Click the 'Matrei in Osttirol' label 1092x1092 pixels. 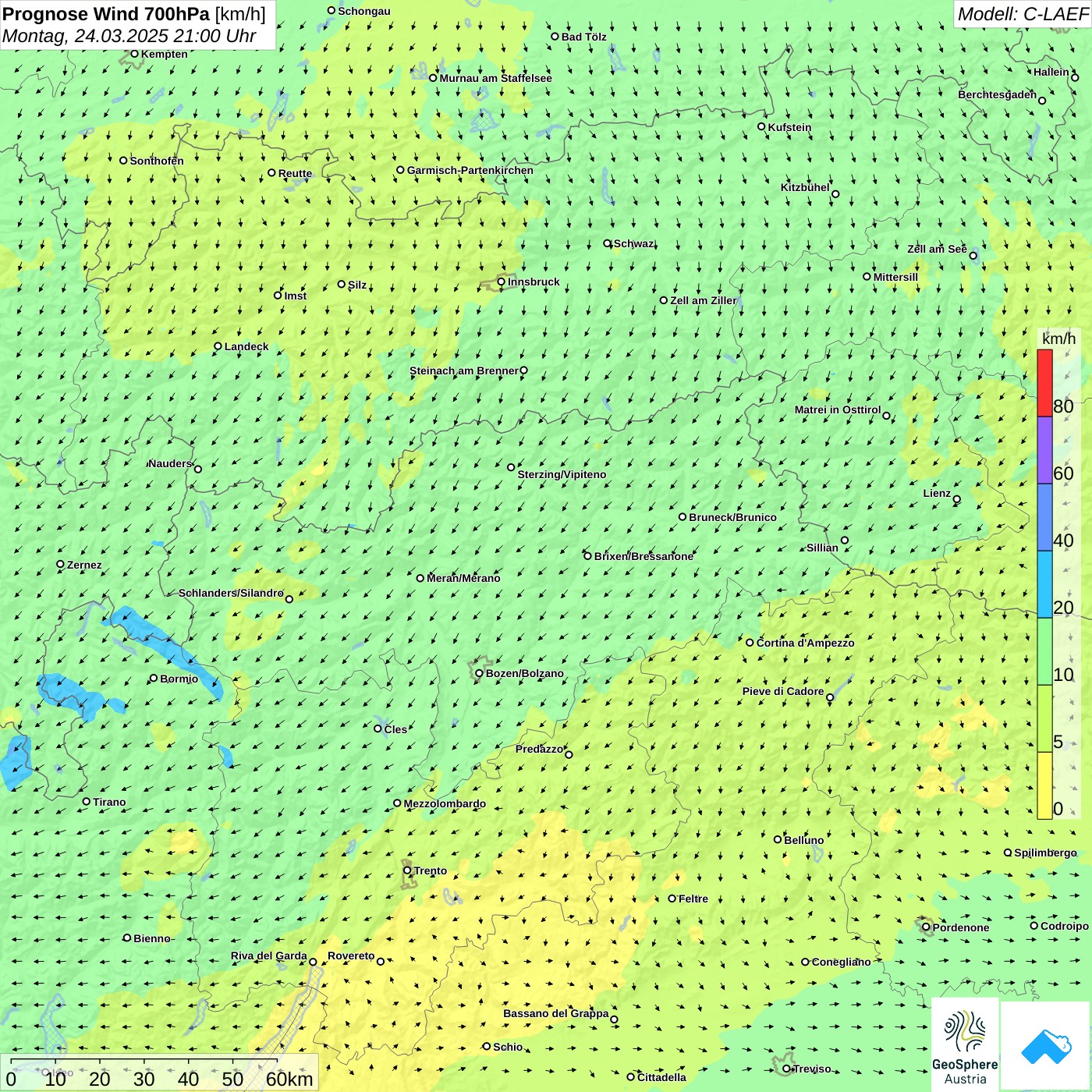(838, 409)
